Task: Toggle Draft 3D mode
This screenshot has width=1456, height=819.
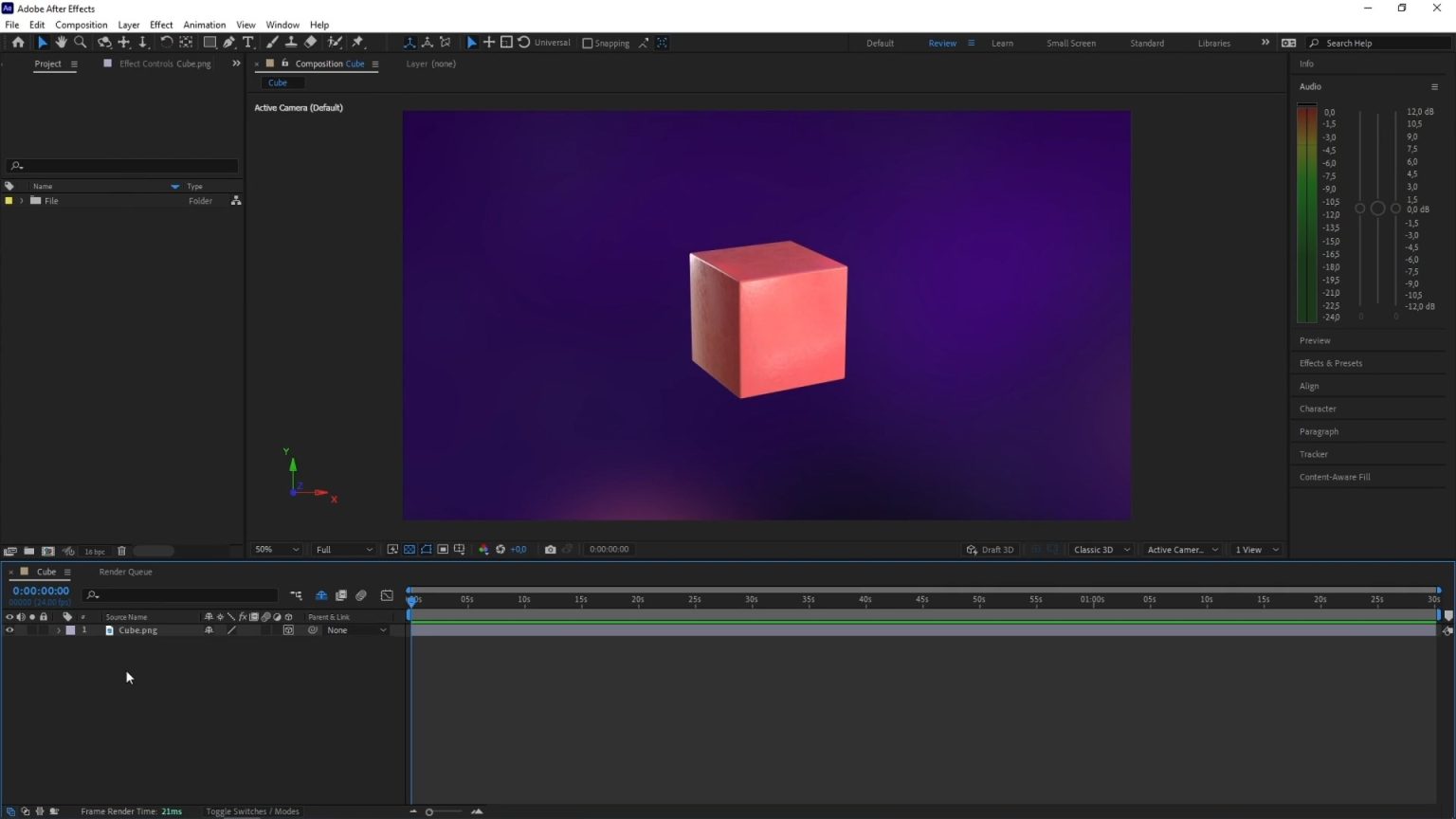Action: 990,549
